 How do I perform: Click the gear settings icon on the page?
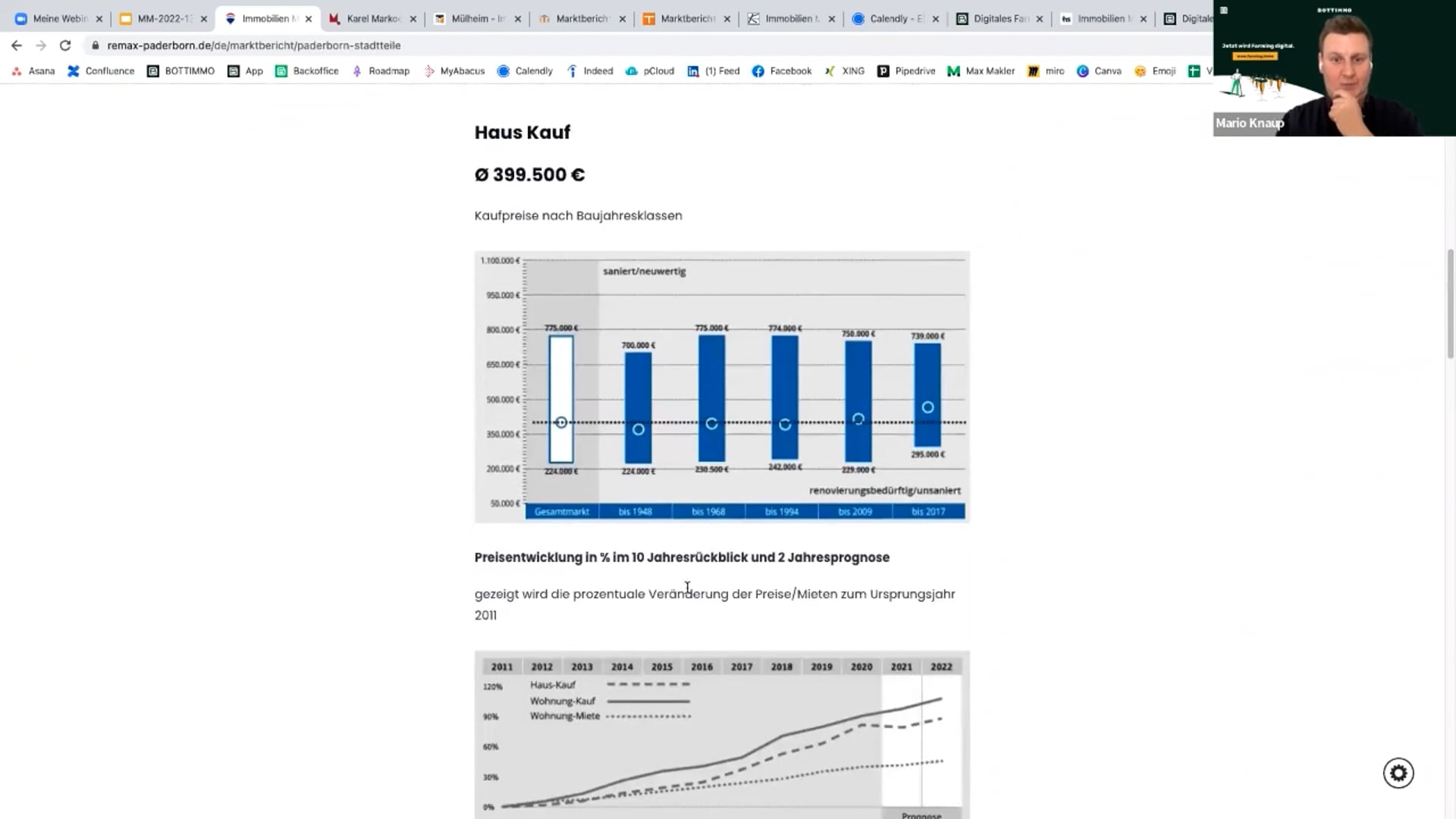[1398, 773]
